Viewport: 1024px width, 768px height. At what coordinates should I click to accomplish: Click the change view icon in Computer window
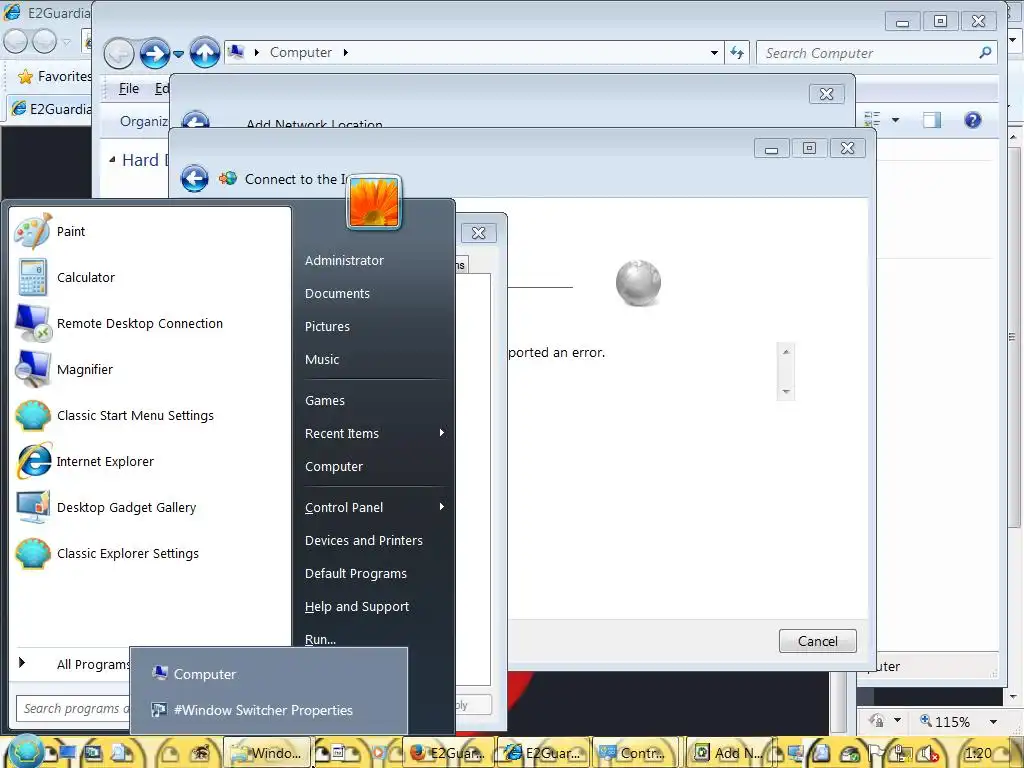(x=872, y=120)
